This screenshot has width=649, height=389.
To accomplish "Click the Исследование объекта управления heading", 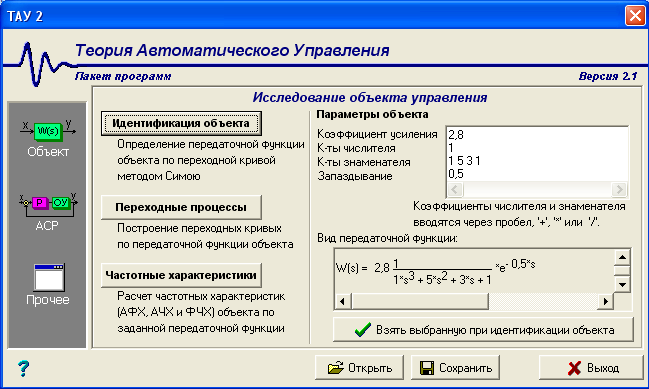I will click(x=370, y=98).
